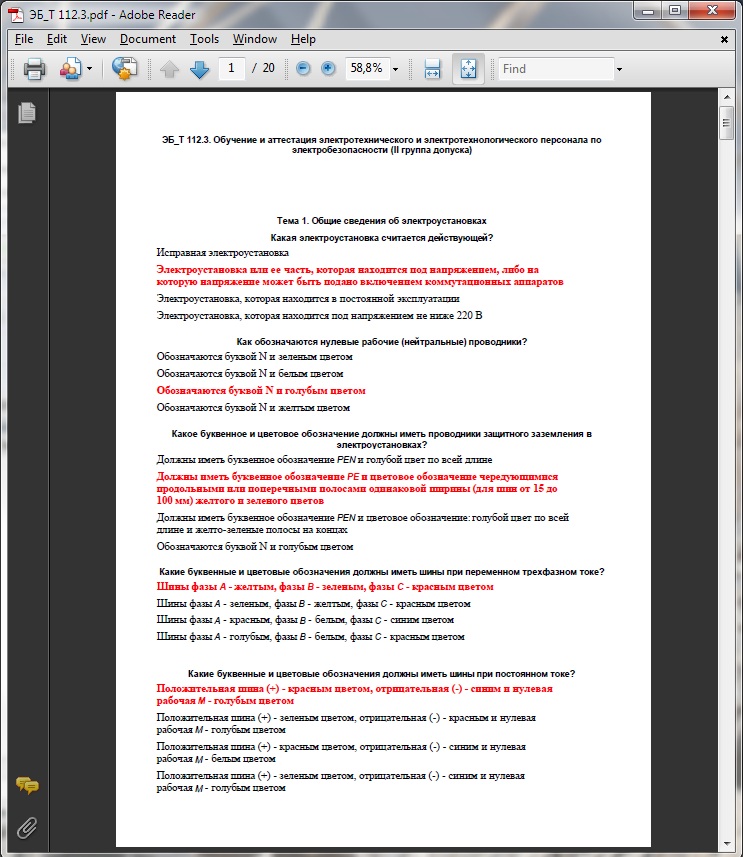Toggle fit-width scrolling mode
This screenshot has width=744, height=857.
pyautogui.click(x=432, y=69)
